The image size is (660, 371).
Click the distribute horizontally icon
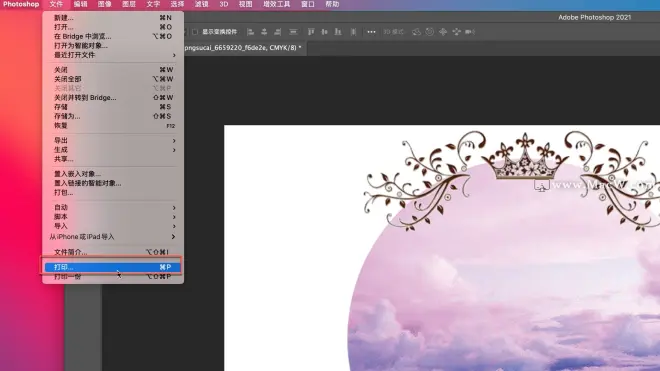354,32
